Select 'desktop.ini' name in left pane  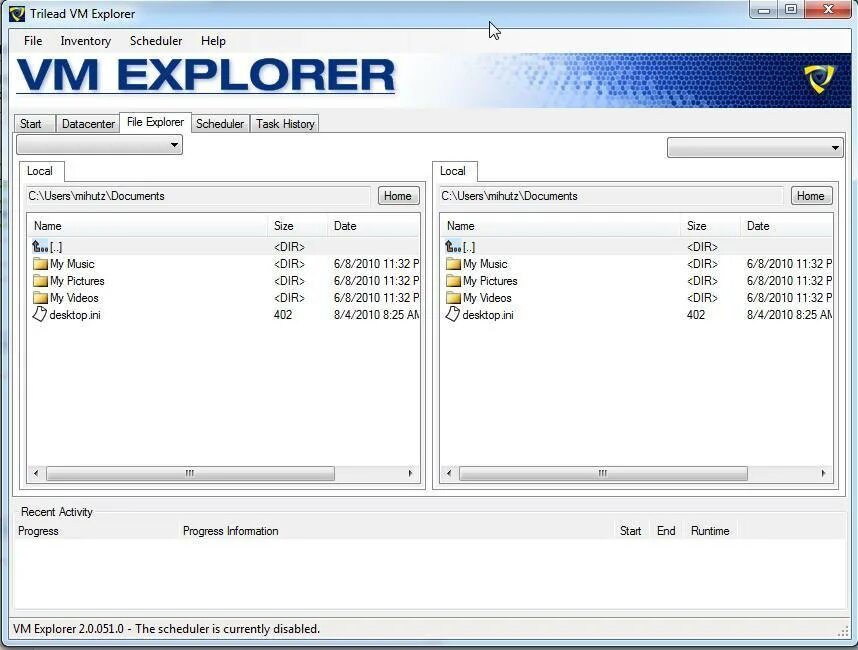75,315
